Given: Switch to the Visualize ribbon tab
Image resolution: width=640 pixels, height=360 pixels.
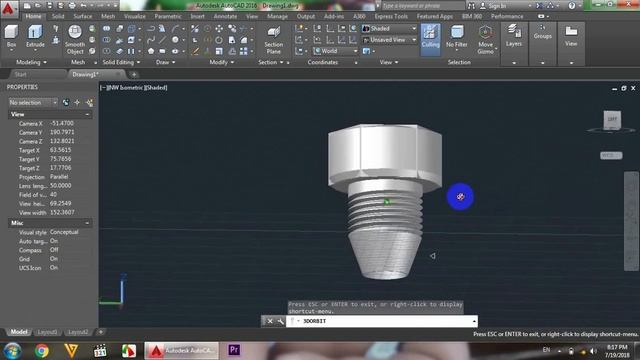Looking at the screenshot, I should [135, 16].
